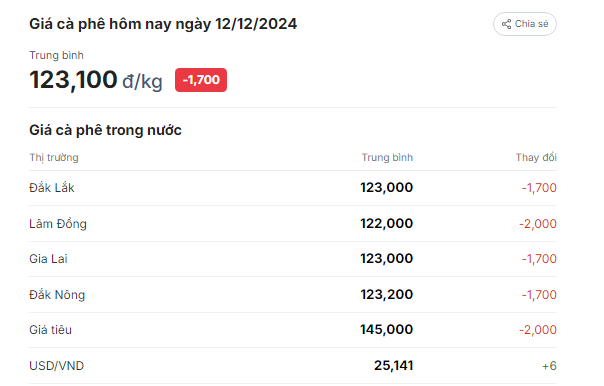Viewport: 604px width, 386px height.
Task: Open the Giá tiêu row
Action: pyautogui.click(x=293, y=330)
